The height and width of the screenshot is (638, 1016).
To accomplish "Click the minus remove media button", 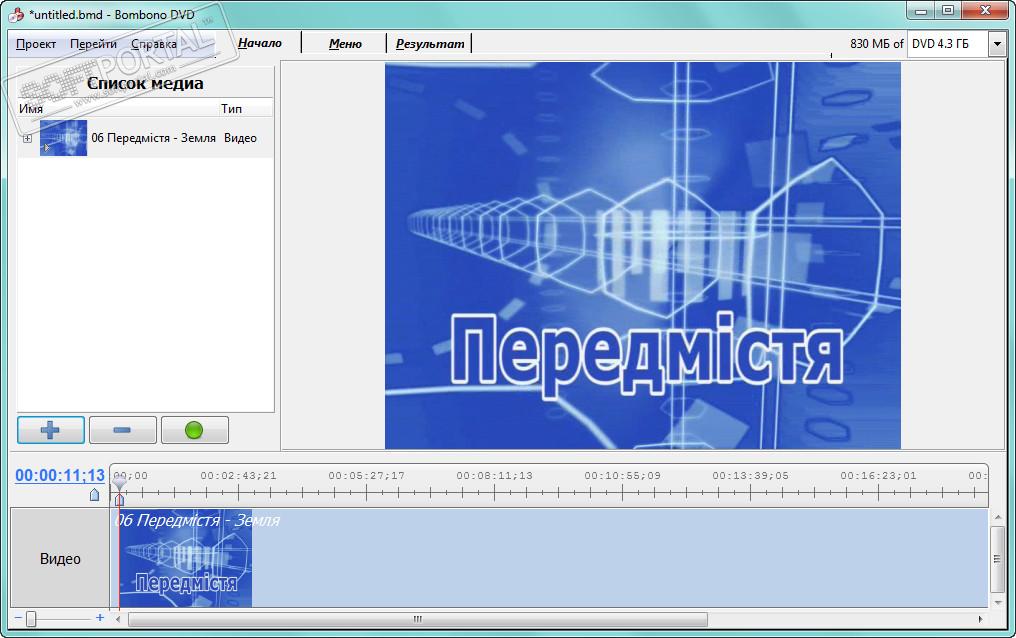I will (x=122, y=430).
